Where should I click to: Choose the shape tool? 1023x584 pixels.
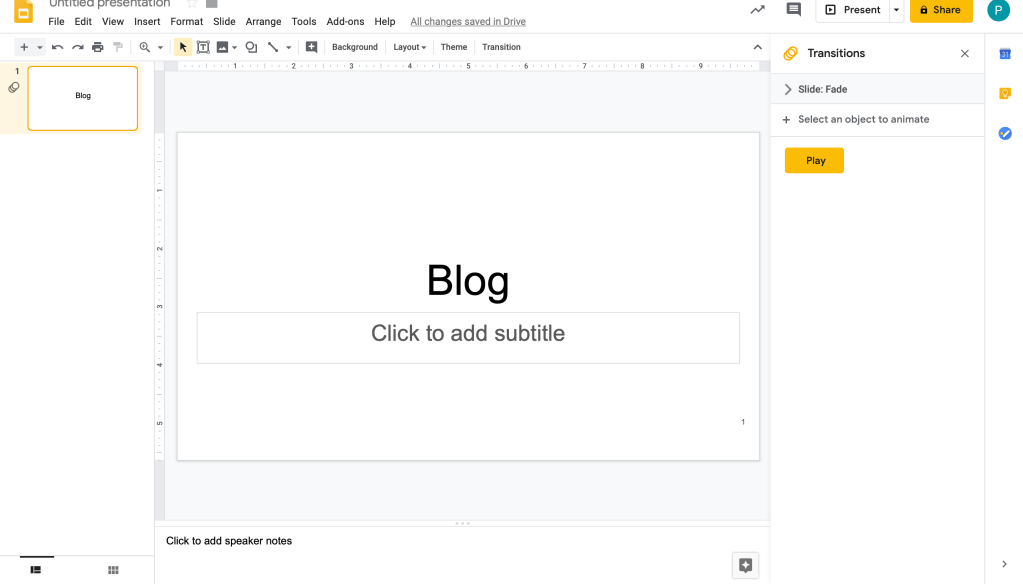251,47
